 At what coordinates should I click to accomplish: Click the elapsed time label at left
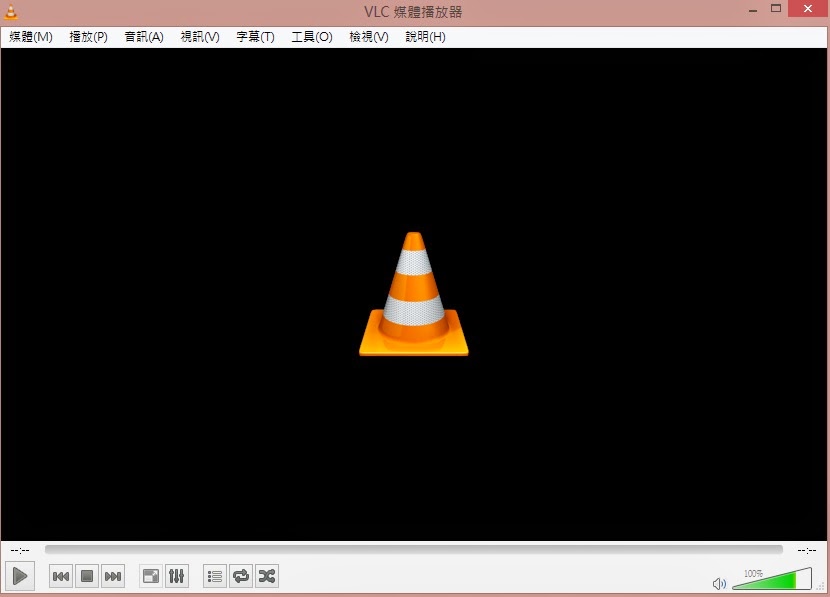coord(20,550)
